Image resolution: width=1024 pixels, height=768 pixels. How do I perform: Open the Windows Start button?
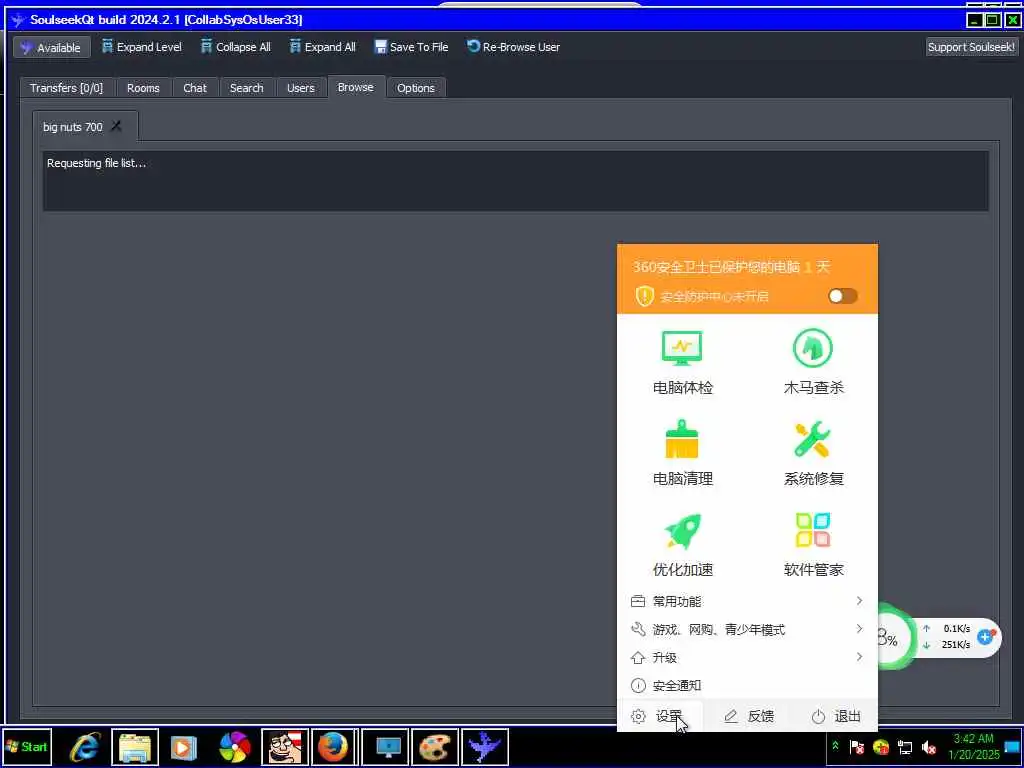(27, 747)
